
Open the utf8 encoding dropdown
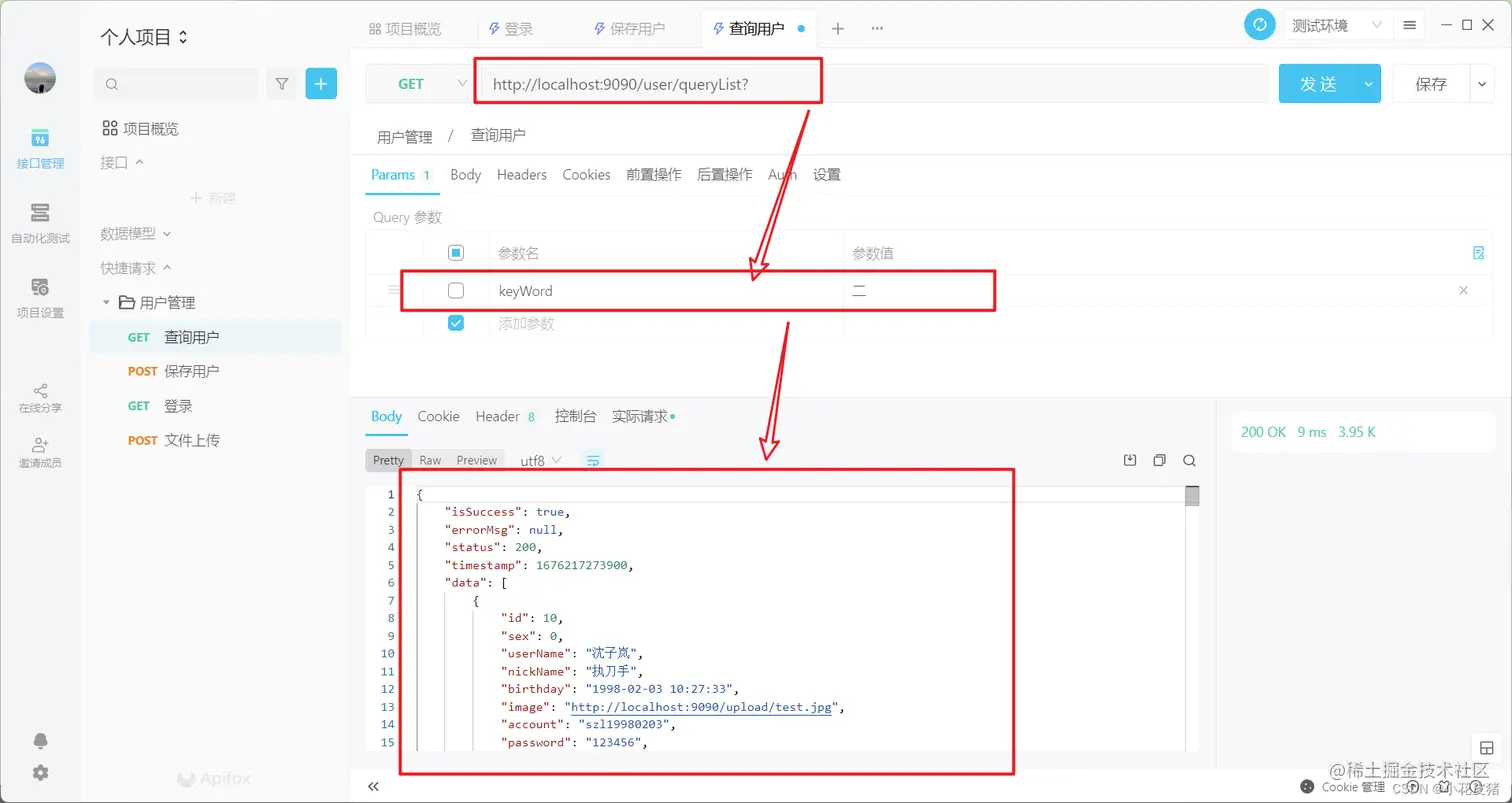click(x=538, y=460)
